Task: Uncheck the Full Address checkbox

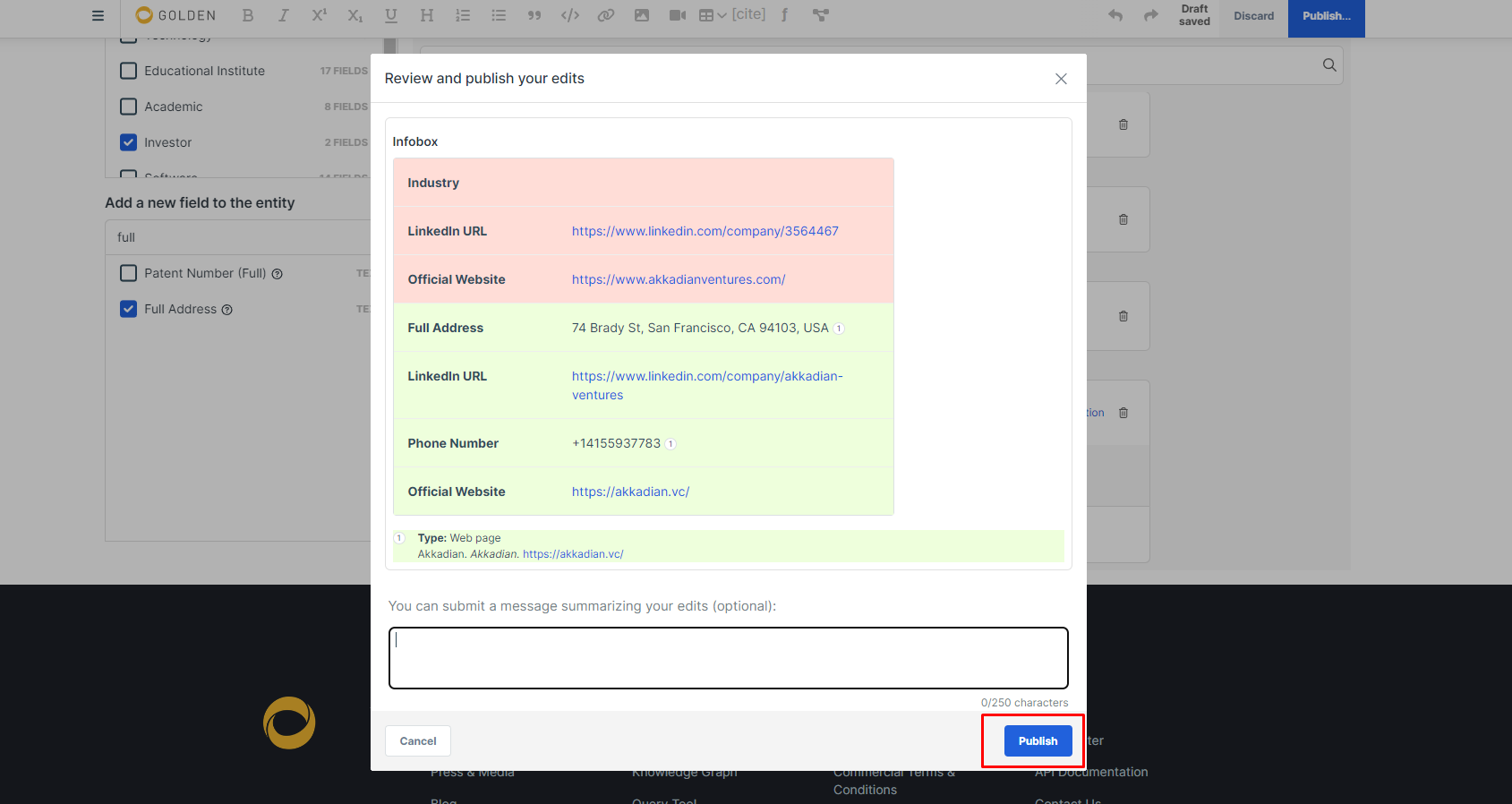Action: (129, 309)
